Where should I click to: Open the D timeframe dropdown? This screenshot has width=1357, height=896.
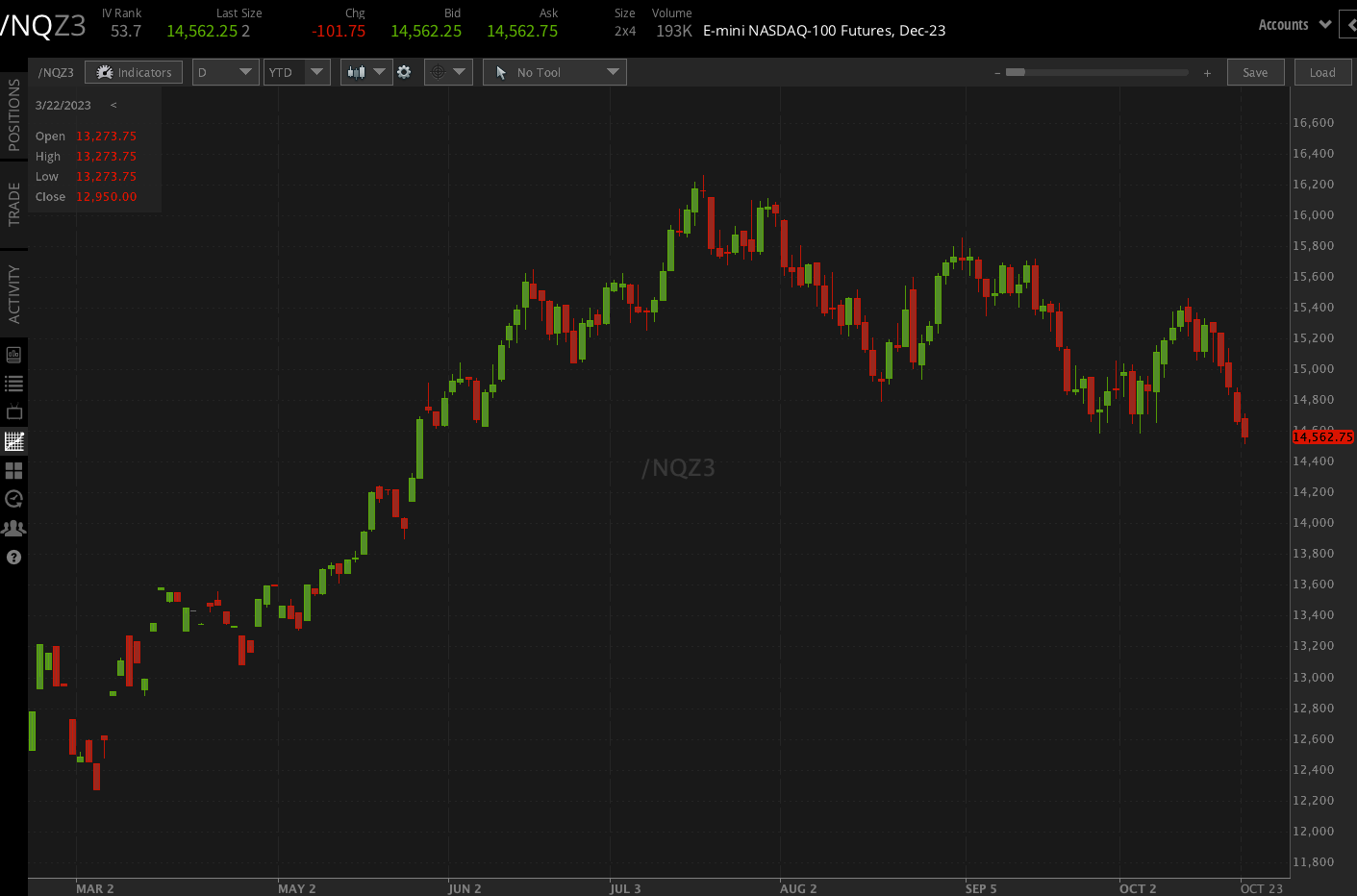pos(225,71)
